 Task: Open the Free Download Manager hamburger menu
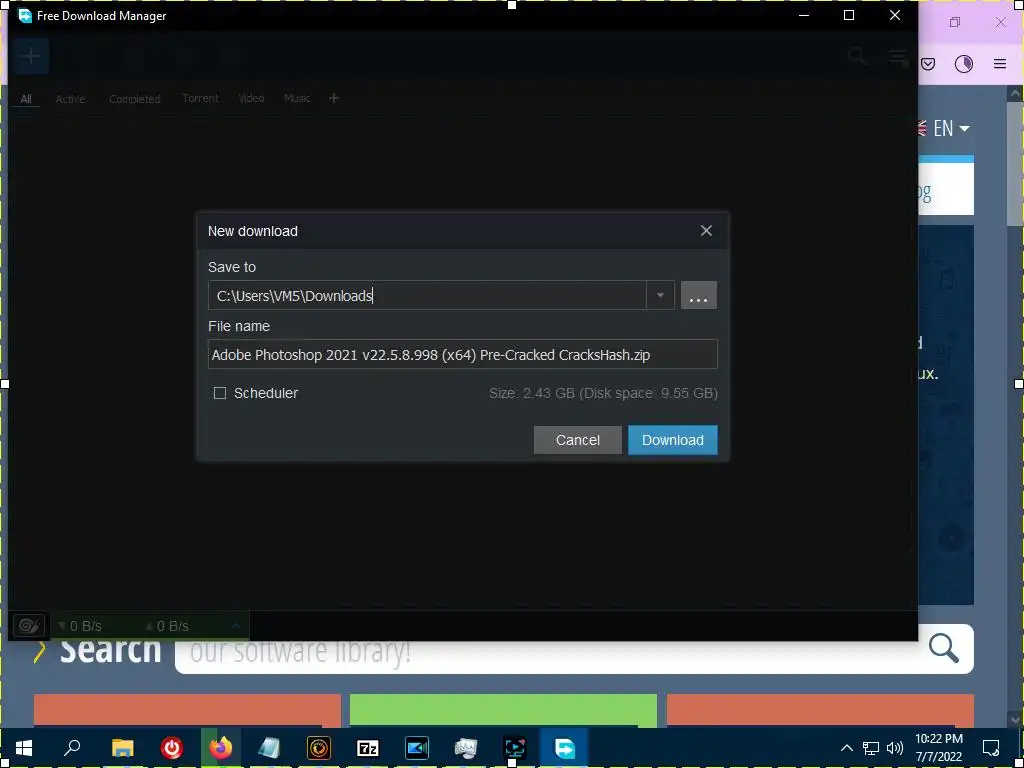899,57
